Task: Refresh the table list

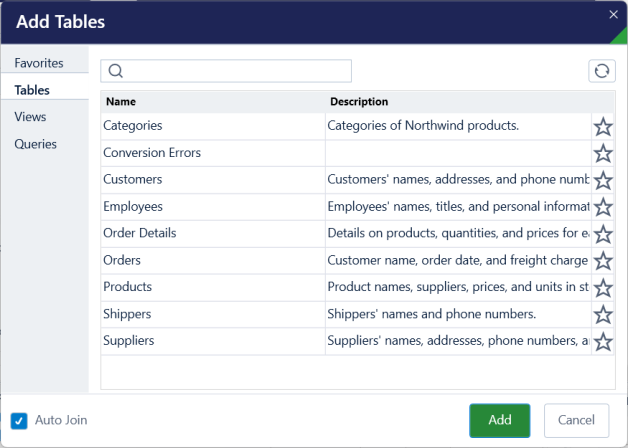Action: 602,71
